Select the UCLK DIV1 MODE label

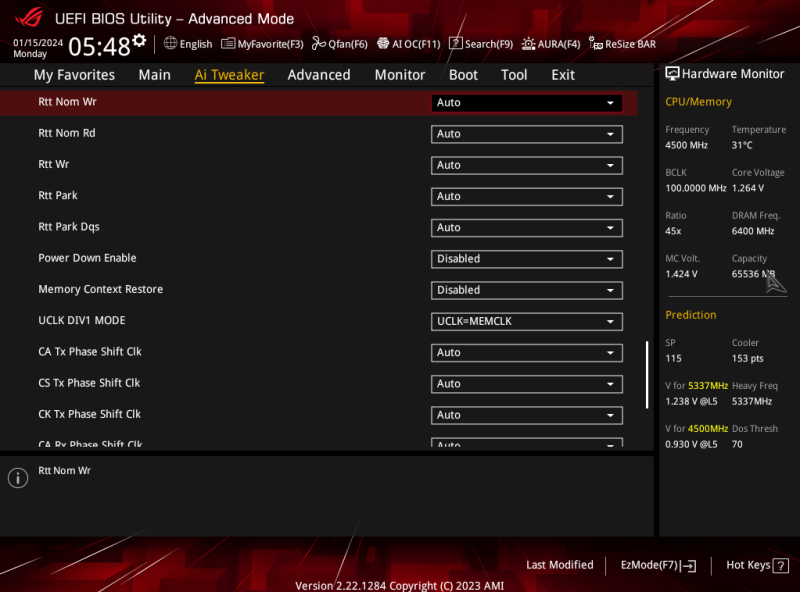pyautogui.click(x=82, y=320)
